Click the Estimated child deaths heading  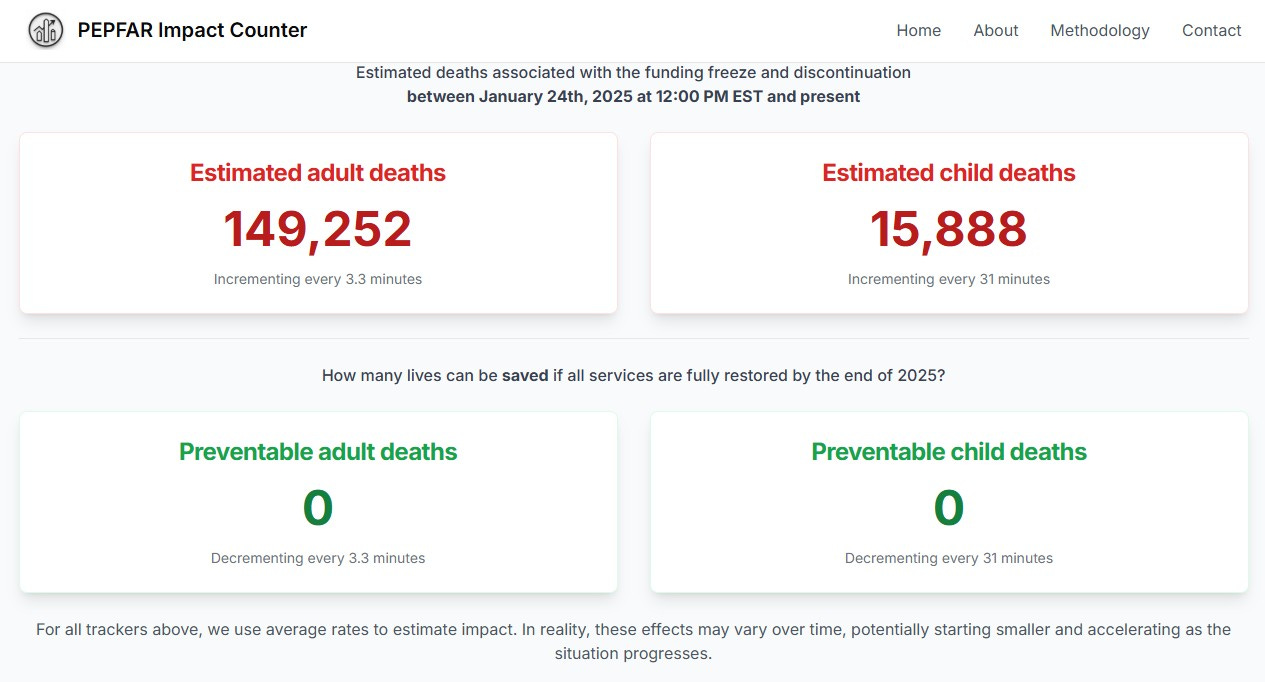click(x=949, y=173)
